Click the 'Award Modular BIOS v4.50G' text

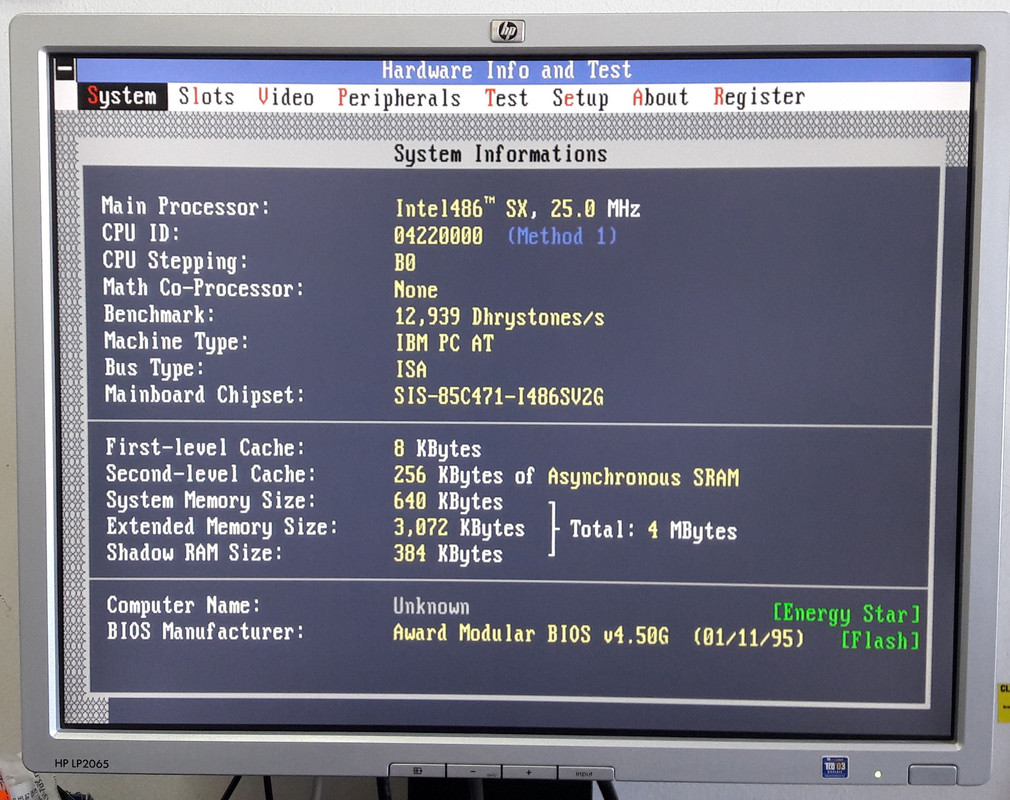pyautogui.click(x=531, y=634)
